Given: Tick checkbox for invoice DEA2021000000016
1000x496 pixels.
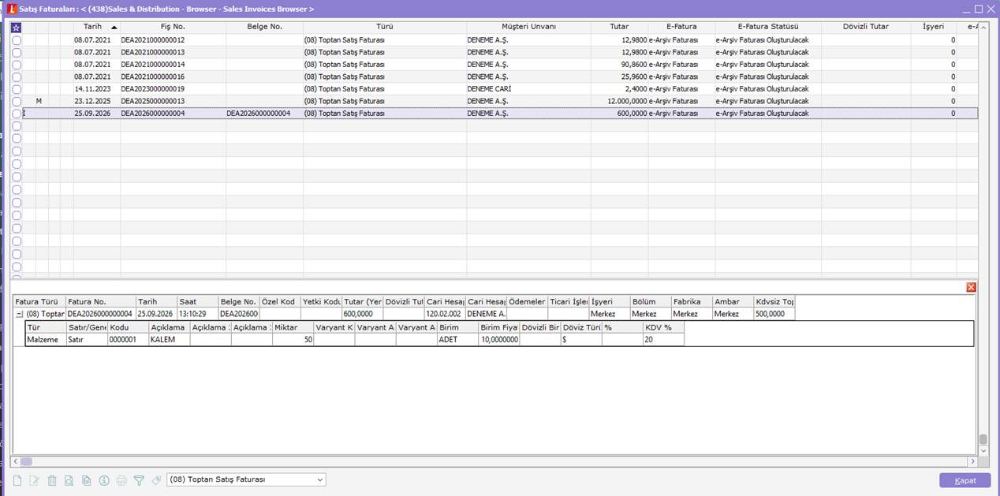Looking at the screenshot, I should point(17,77).
